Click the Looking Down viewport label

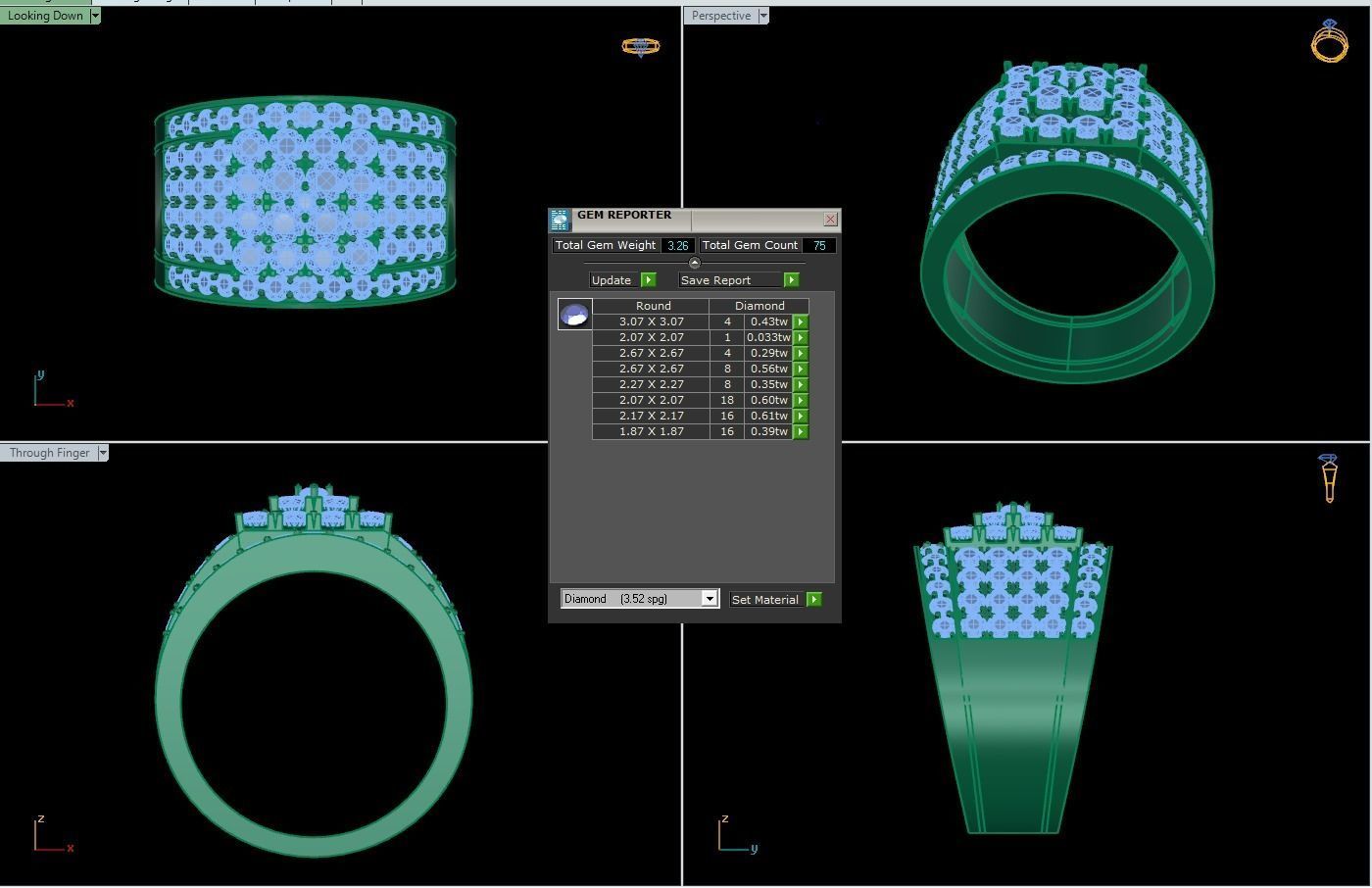pyautogui.click(x=45, y=16)
